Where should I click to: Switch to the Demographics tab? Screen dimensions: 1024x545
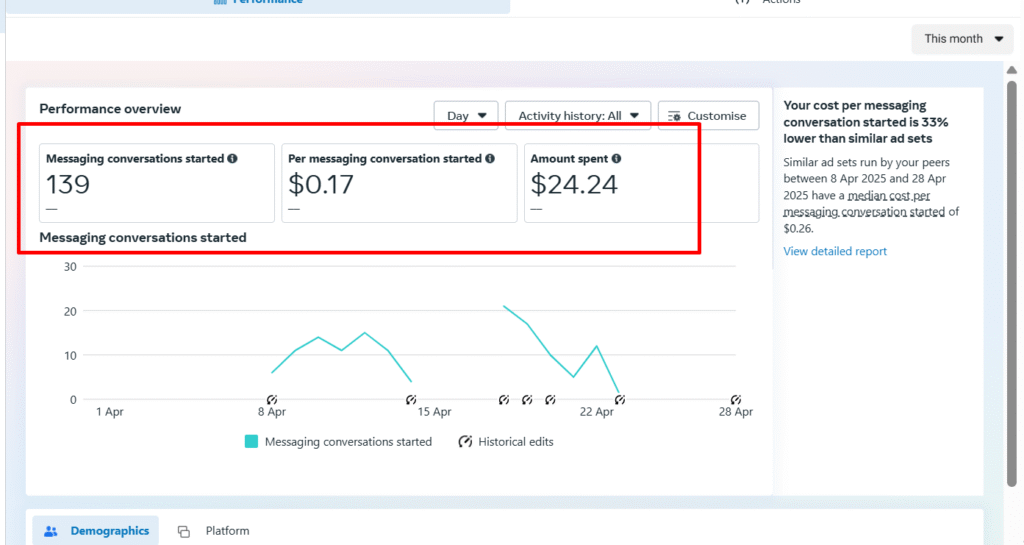coord(96,531)
